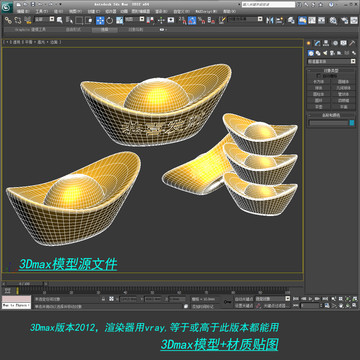Viewport: 360px width, 360px height.
Task: Click the Cylinder primitive button
Action: coord(319,94)
